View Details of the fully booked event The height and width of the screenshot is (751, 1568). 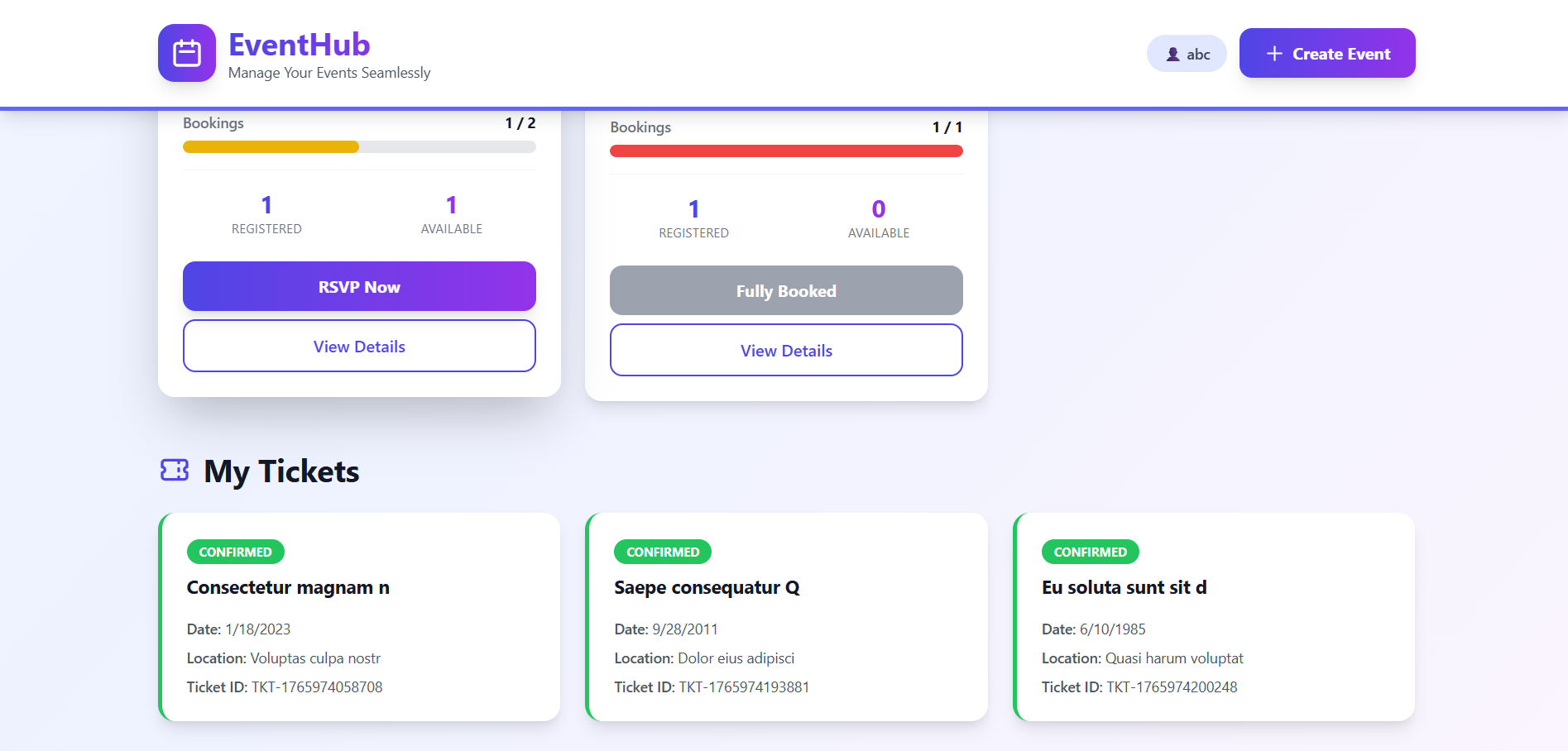(x=786, y=350)
